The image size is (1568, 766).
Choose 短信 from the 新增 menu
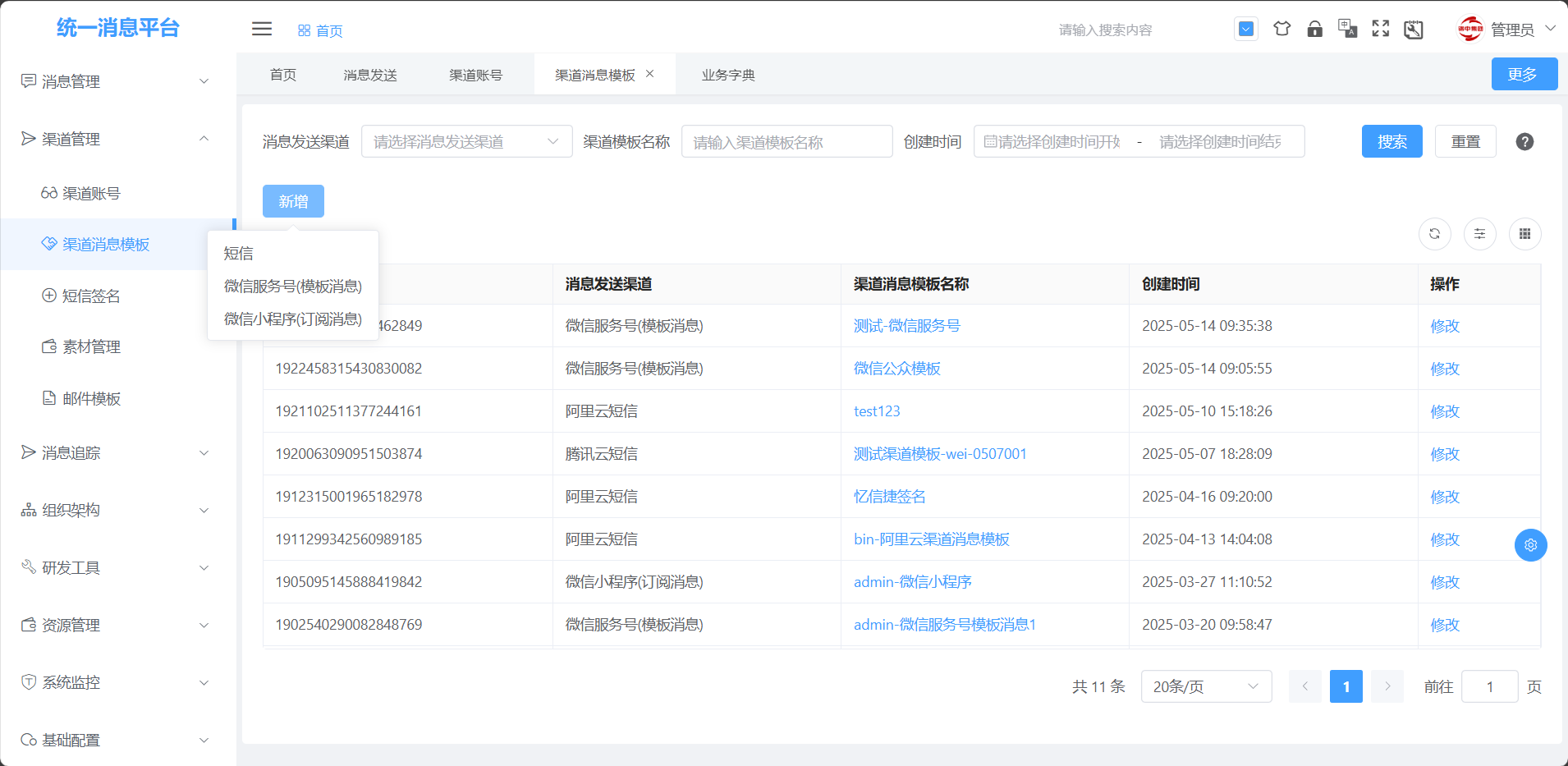pyautogui.click(x=293, y=253)
